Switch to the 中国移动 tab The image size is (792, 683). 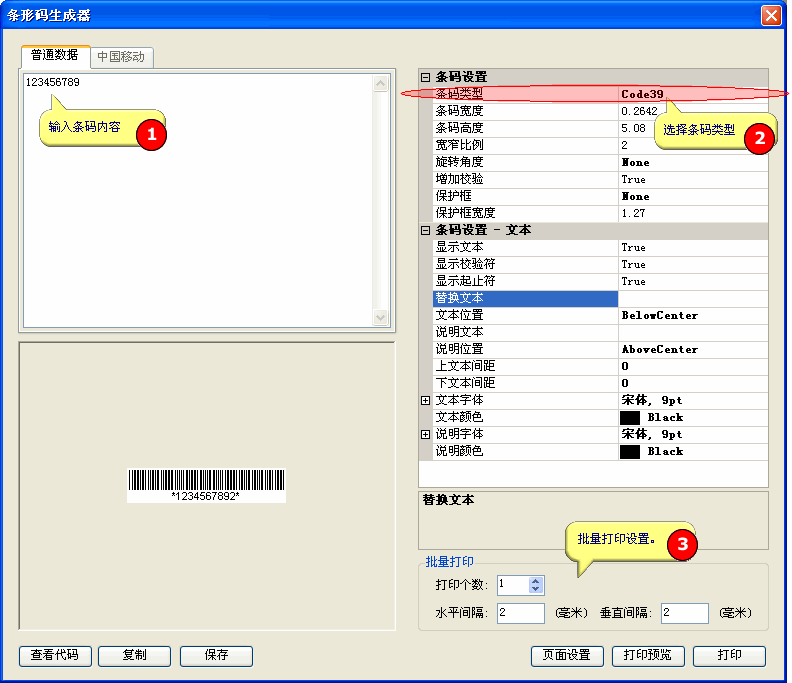coord(121,57)
